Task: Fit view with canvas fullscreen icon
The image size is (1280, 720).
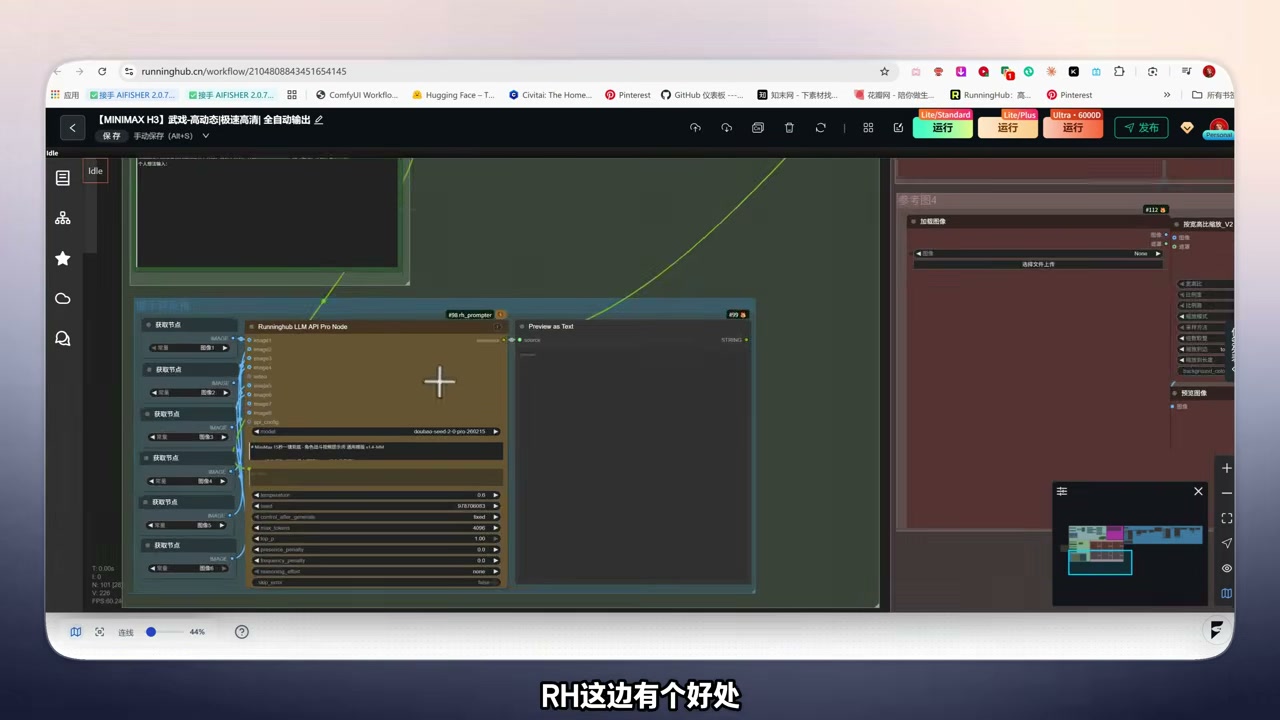Action: coord(1226,518)
